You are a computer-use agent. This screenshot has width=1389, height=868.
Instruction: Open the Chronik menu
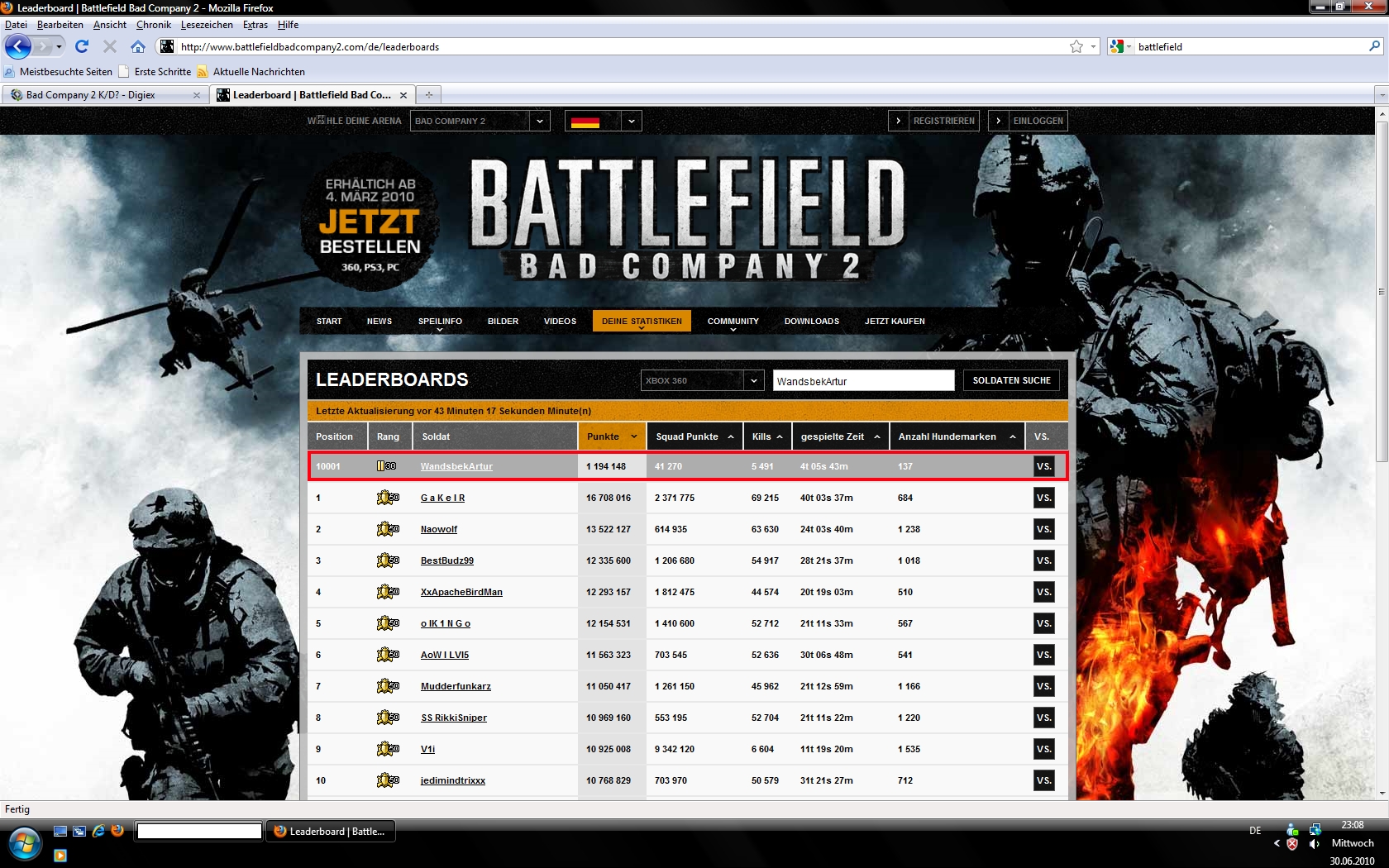pos(153,25)
